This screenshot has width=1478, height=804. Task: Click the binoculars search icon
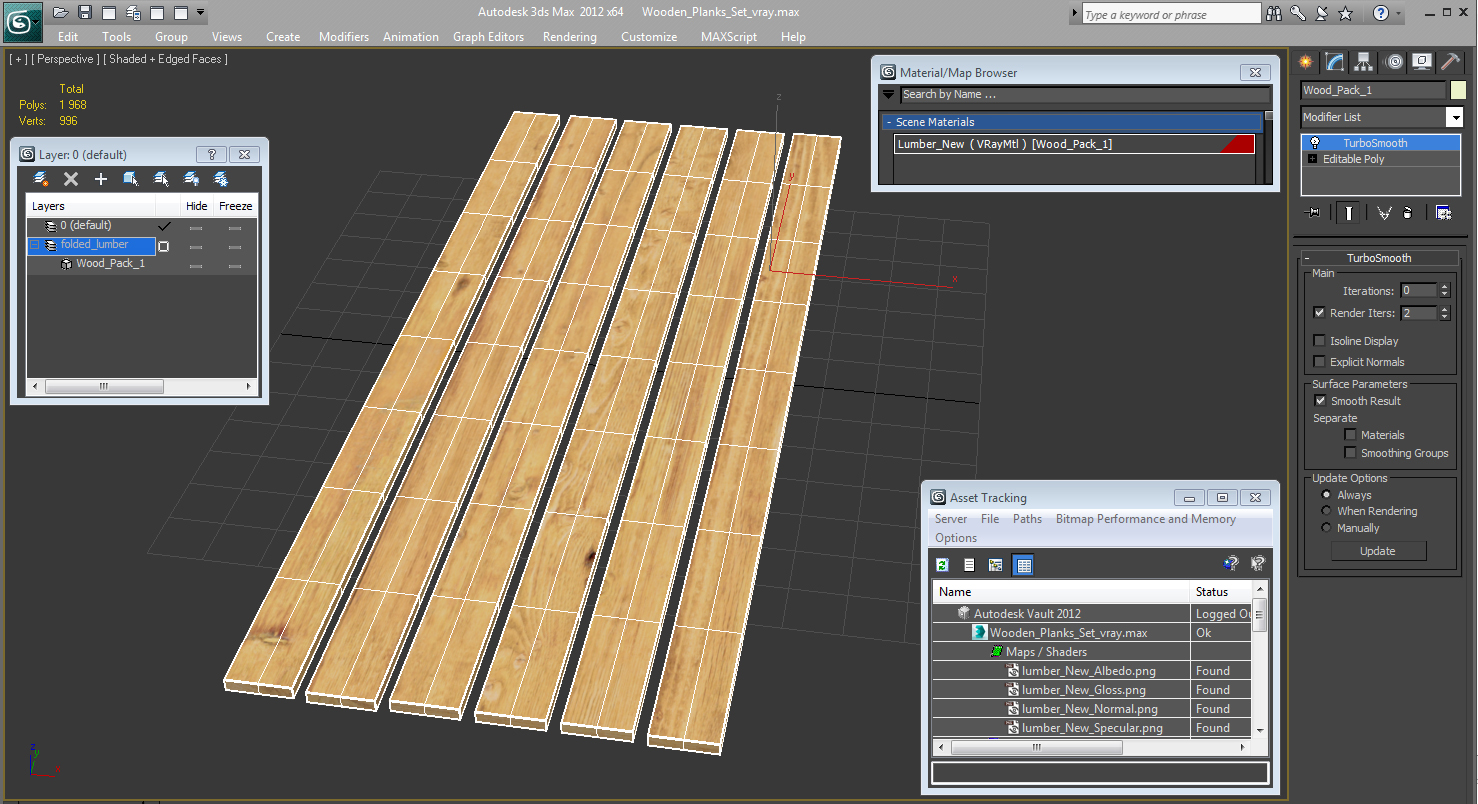1274,14
